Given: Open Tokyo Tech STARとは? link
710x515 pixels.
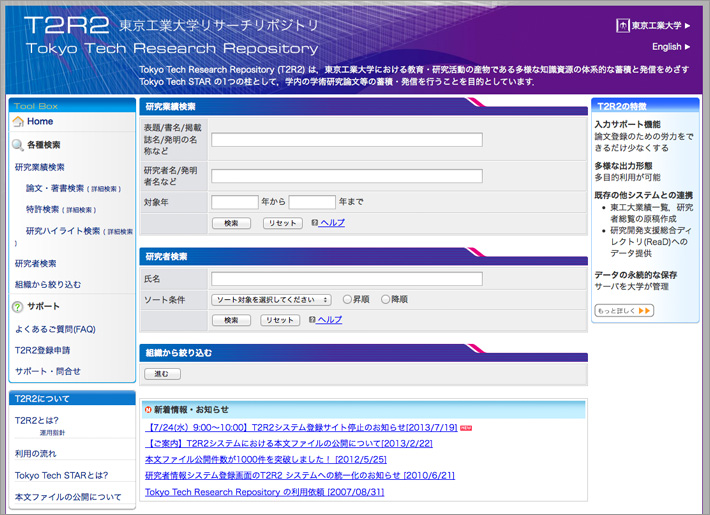Looking at the screenshot, I should (x=61, y=476).
